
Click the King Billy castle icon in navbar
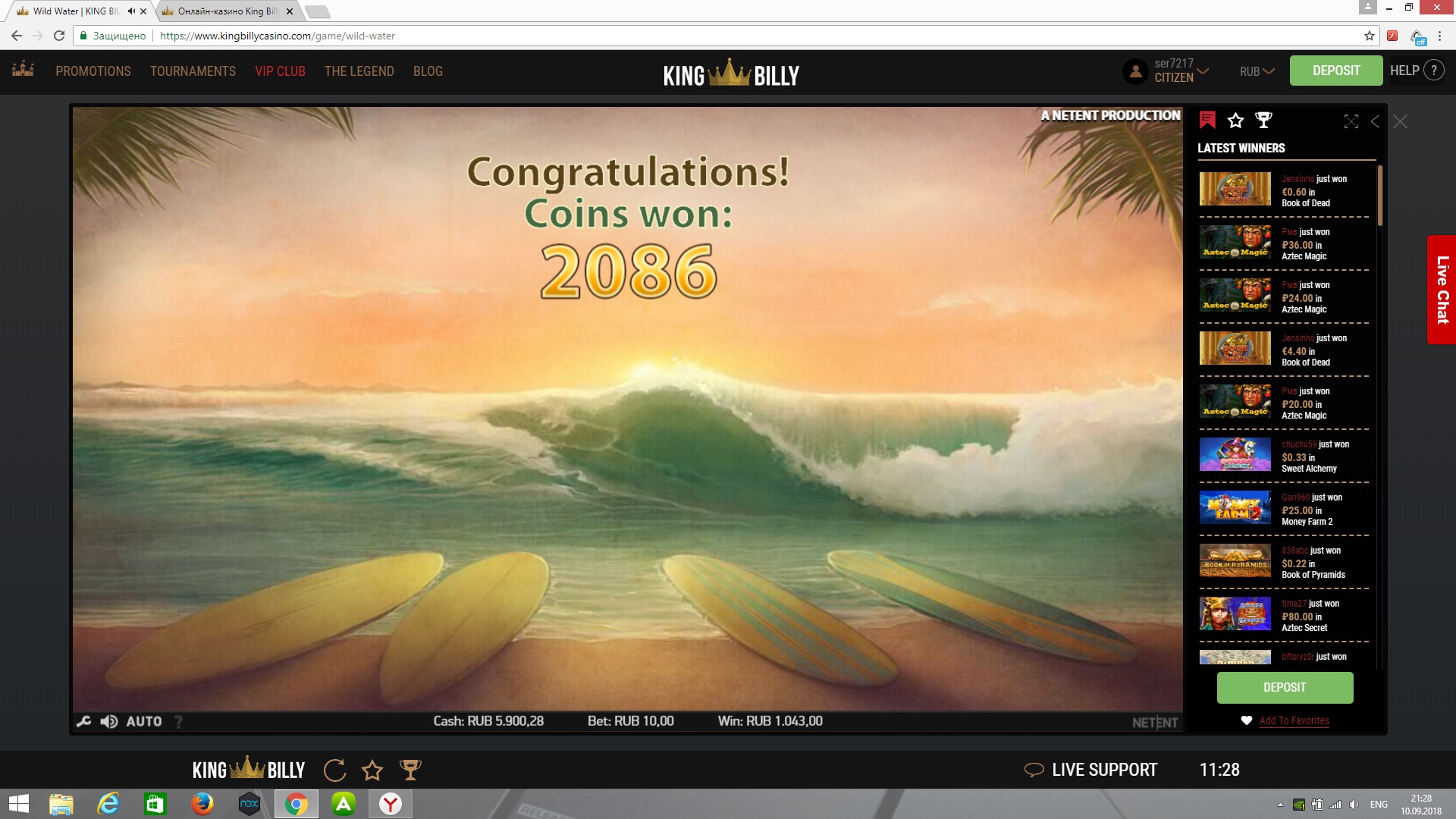pyautogui.click(x=23, y=69)
